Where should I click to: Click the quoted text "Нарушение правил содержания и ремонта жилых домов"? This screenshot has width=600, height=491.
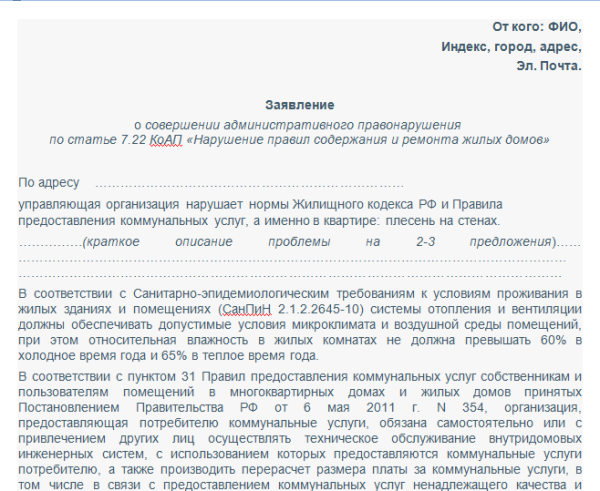point(368,140)
